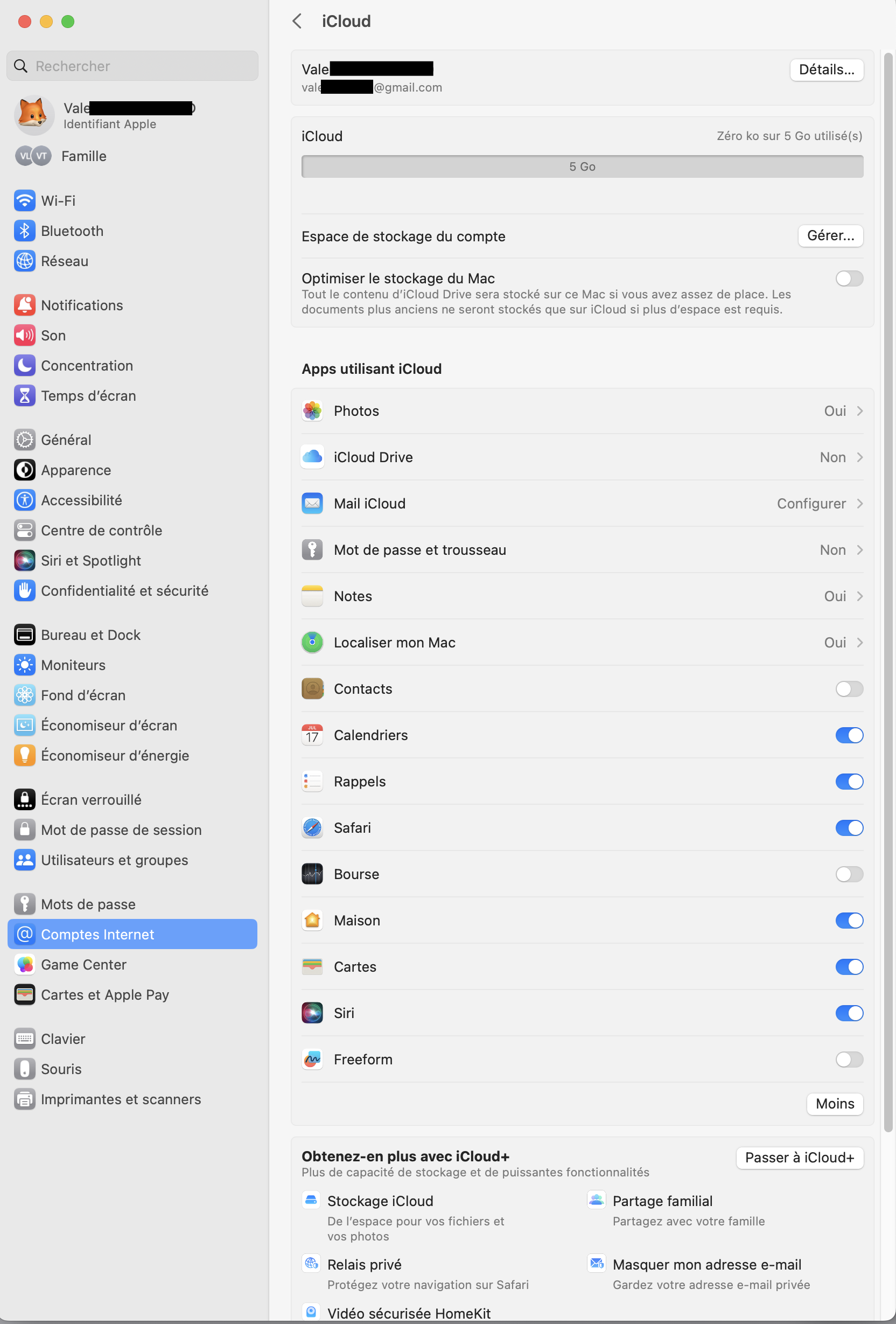
Task: Click the Son speaker icon
Action: 24,336
